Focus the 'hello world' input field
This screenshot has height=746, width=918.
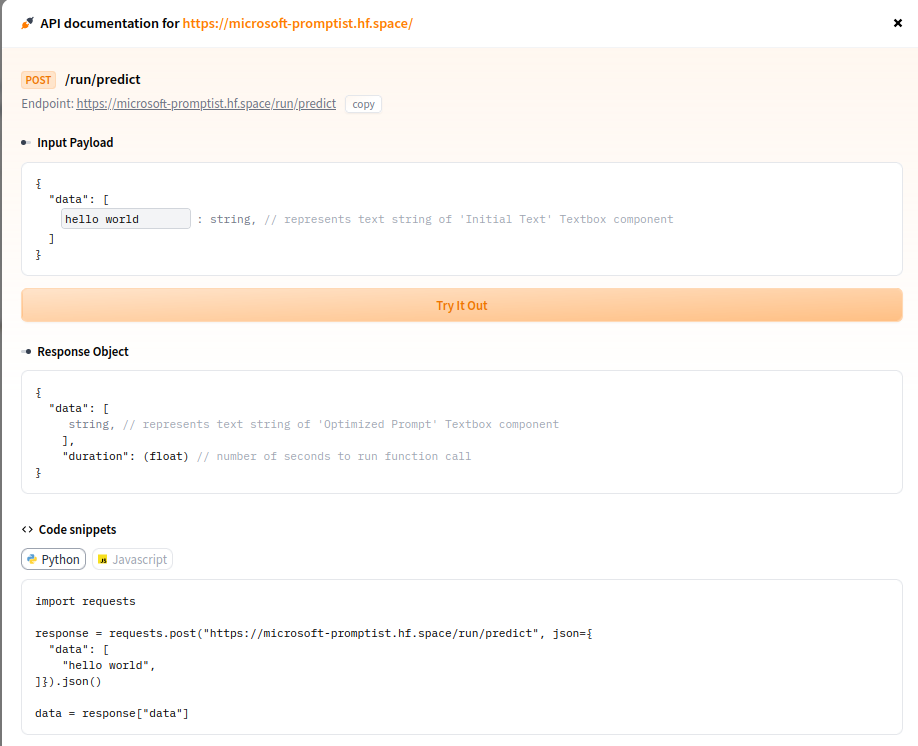pyautogui.click(x=125, y=219)
